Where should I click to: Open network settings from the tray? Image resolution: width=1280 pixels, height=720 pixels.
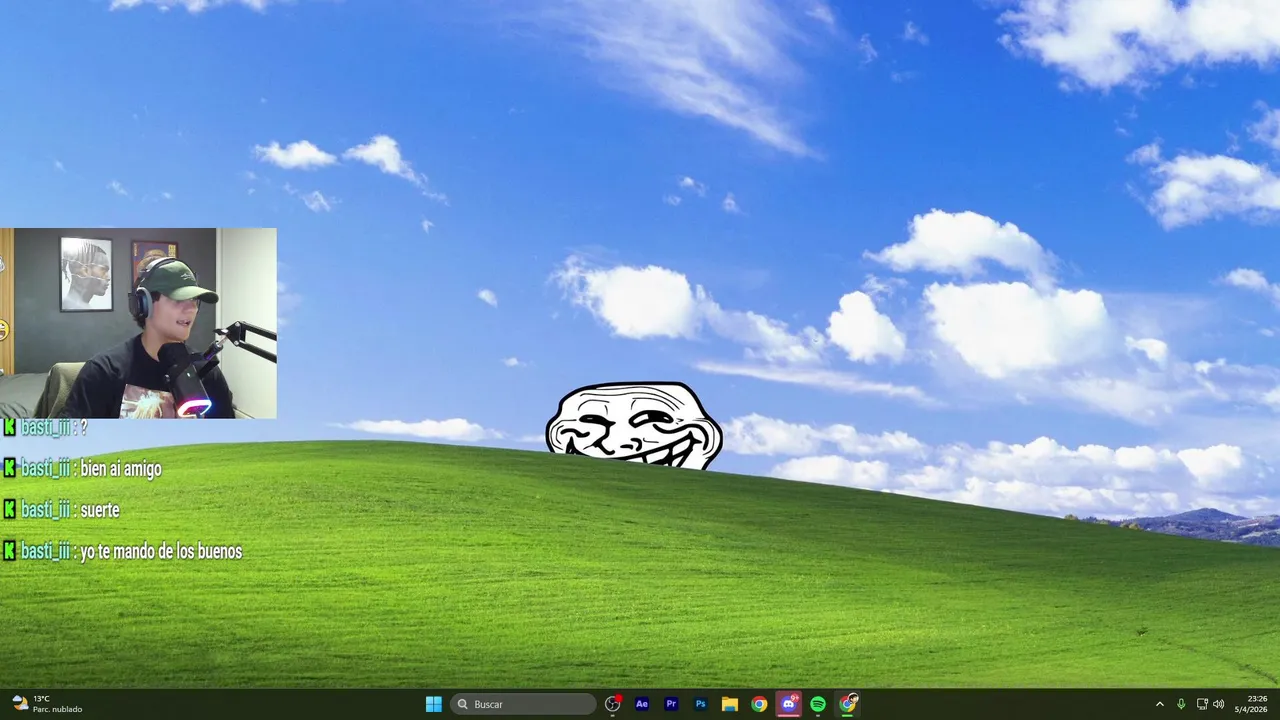(x=1202, y=704)
